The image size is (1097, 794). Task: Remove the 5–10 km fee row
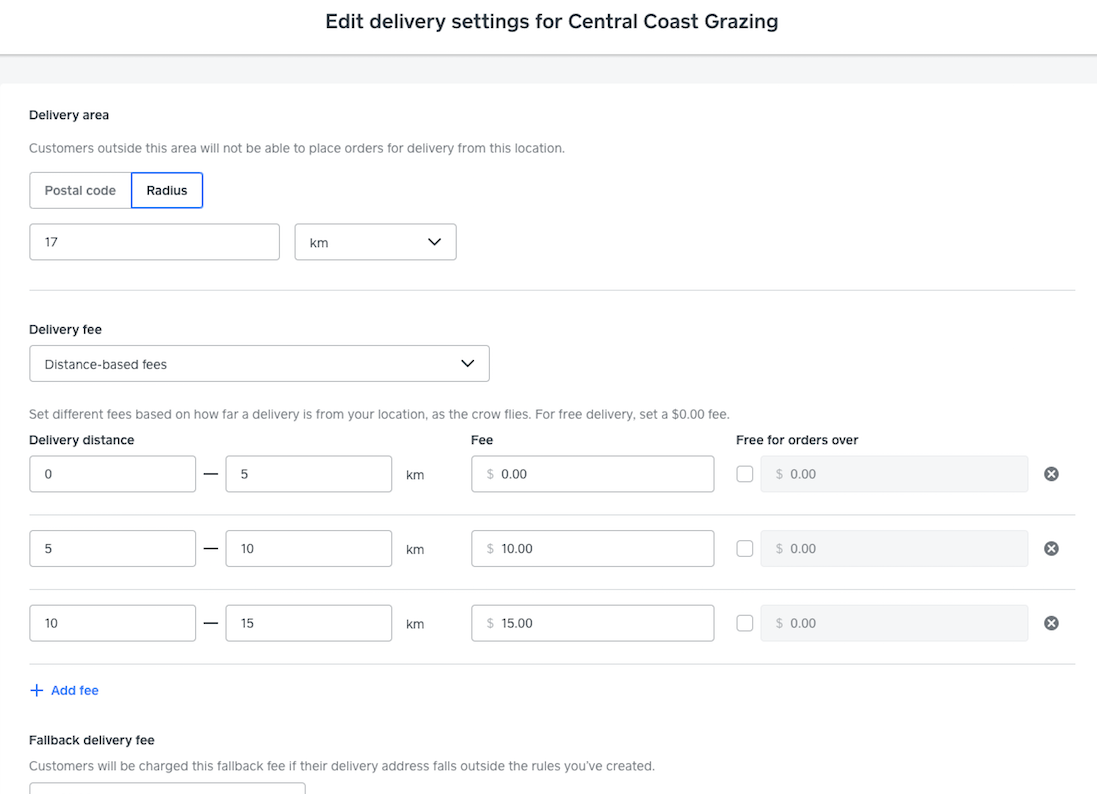tap(1051, 548)
